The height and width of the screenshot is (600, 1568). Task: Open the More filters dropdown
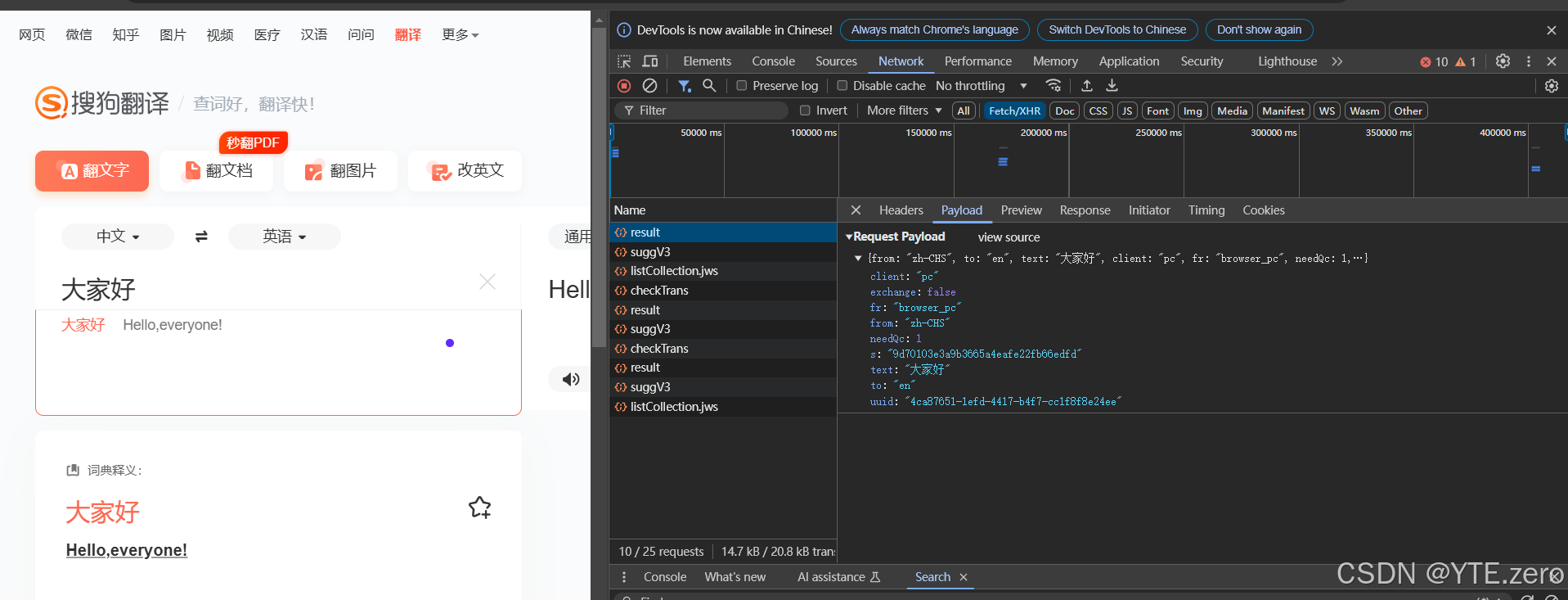pos(905,111)
